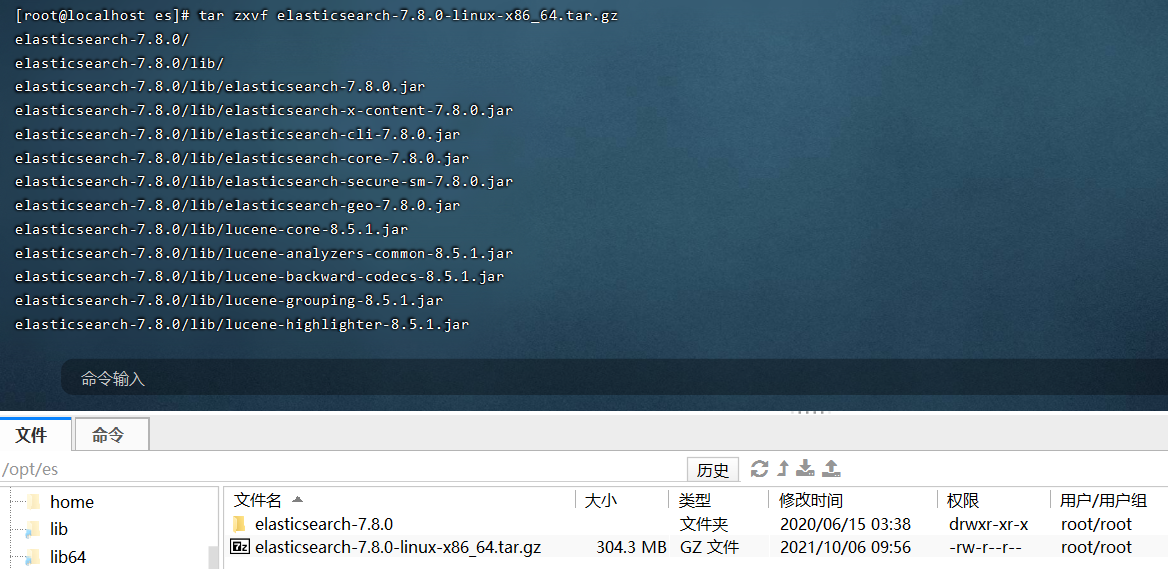Click terminal line elasticsearch-7.8.0/lib/elasticsearch-7.8.0.jar

220,86
